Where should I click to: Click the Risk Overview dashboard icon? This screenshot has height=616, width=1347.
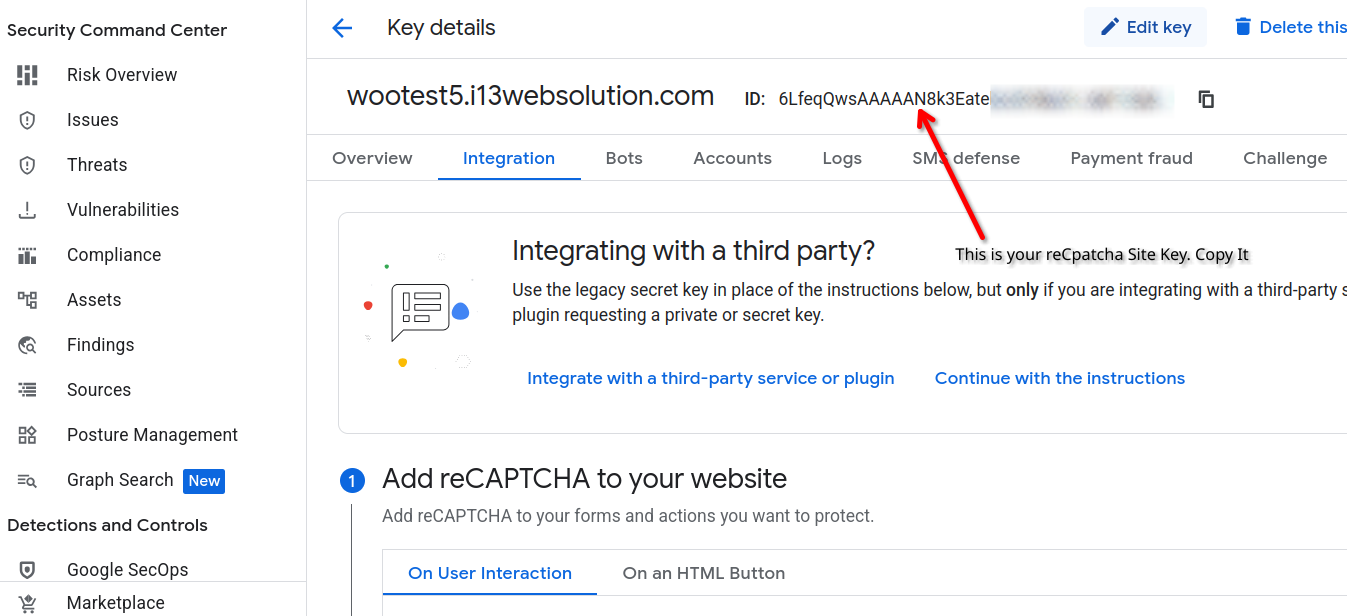pyautogui.click(x=28, y=75)
